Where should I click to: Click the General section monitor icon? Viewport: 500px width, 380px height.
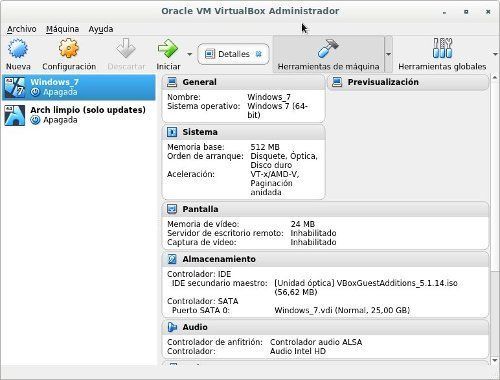pyautogui.click(x=172, y=82)
